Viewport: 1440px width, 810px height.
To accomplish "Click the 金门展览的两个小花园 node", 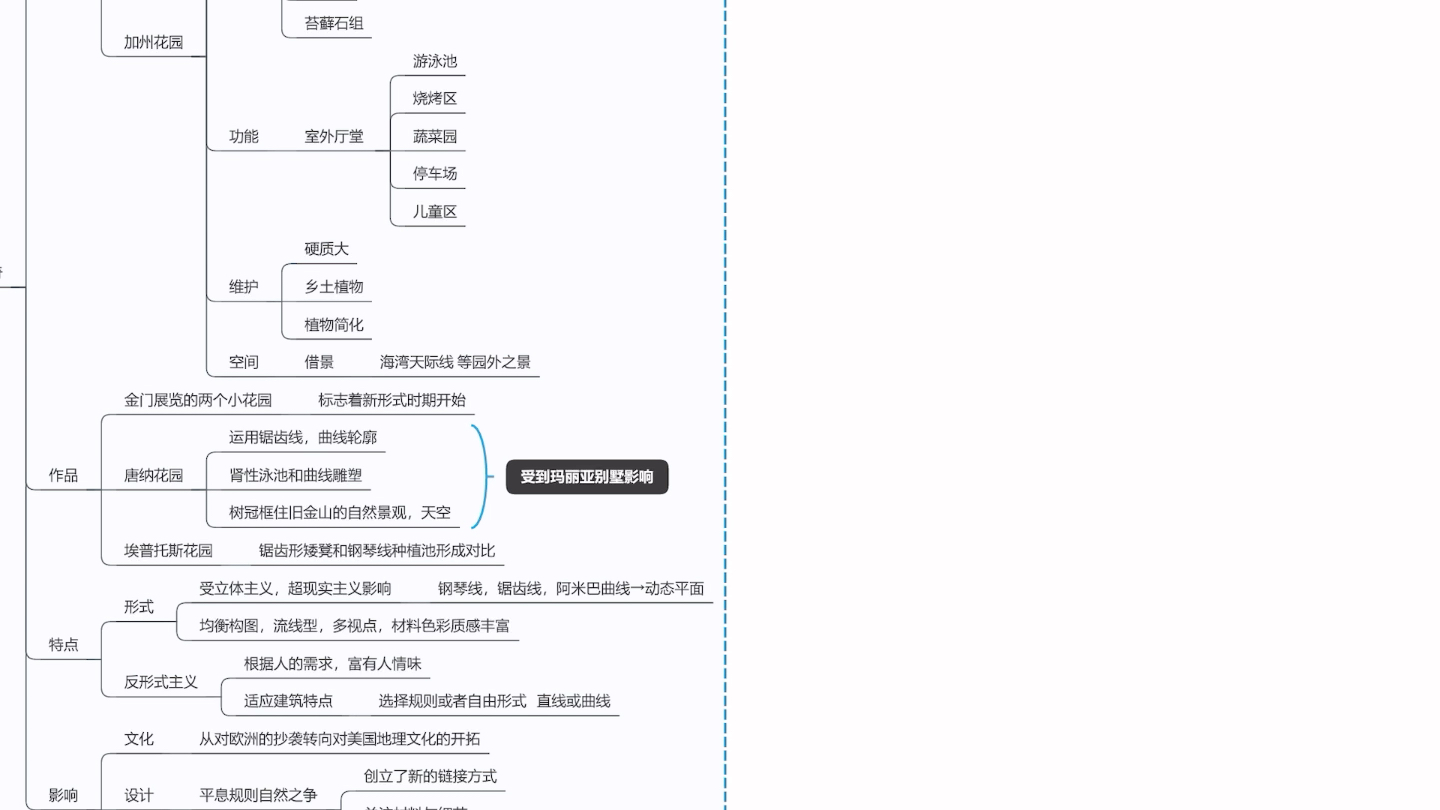I will [198, 400].
